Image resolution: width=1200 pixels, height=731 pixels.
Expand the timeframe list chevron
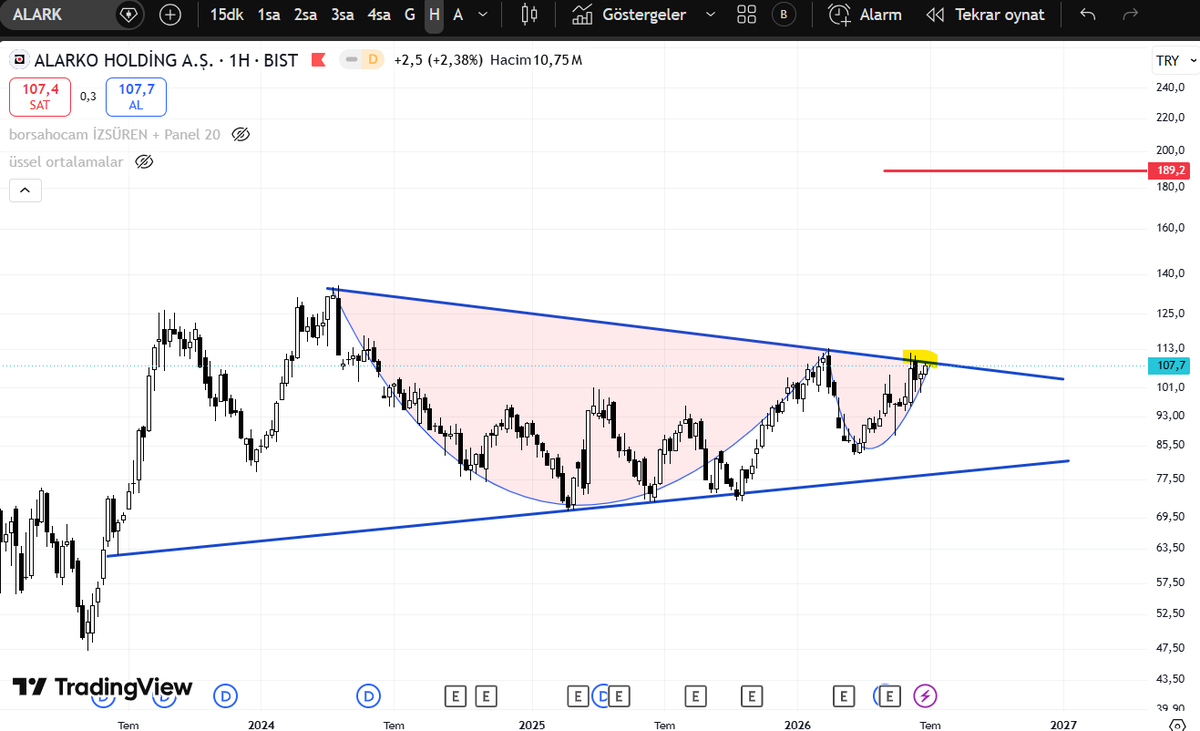click(485, 15)
